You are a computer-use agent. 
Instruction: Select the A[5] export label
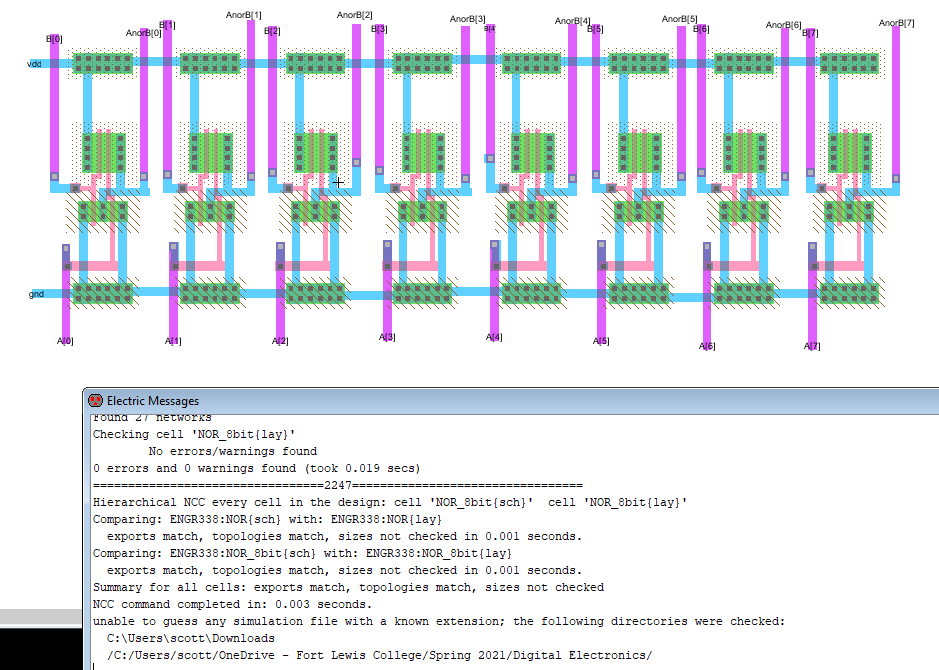coord(601,341)
